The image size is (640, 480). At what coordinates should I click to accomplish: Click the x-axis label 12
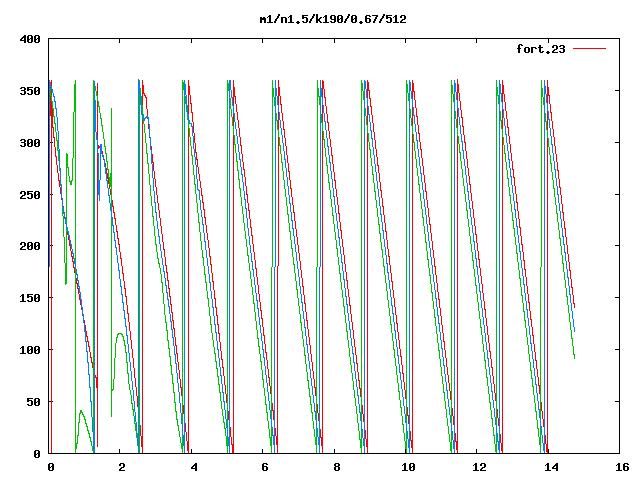479,467
